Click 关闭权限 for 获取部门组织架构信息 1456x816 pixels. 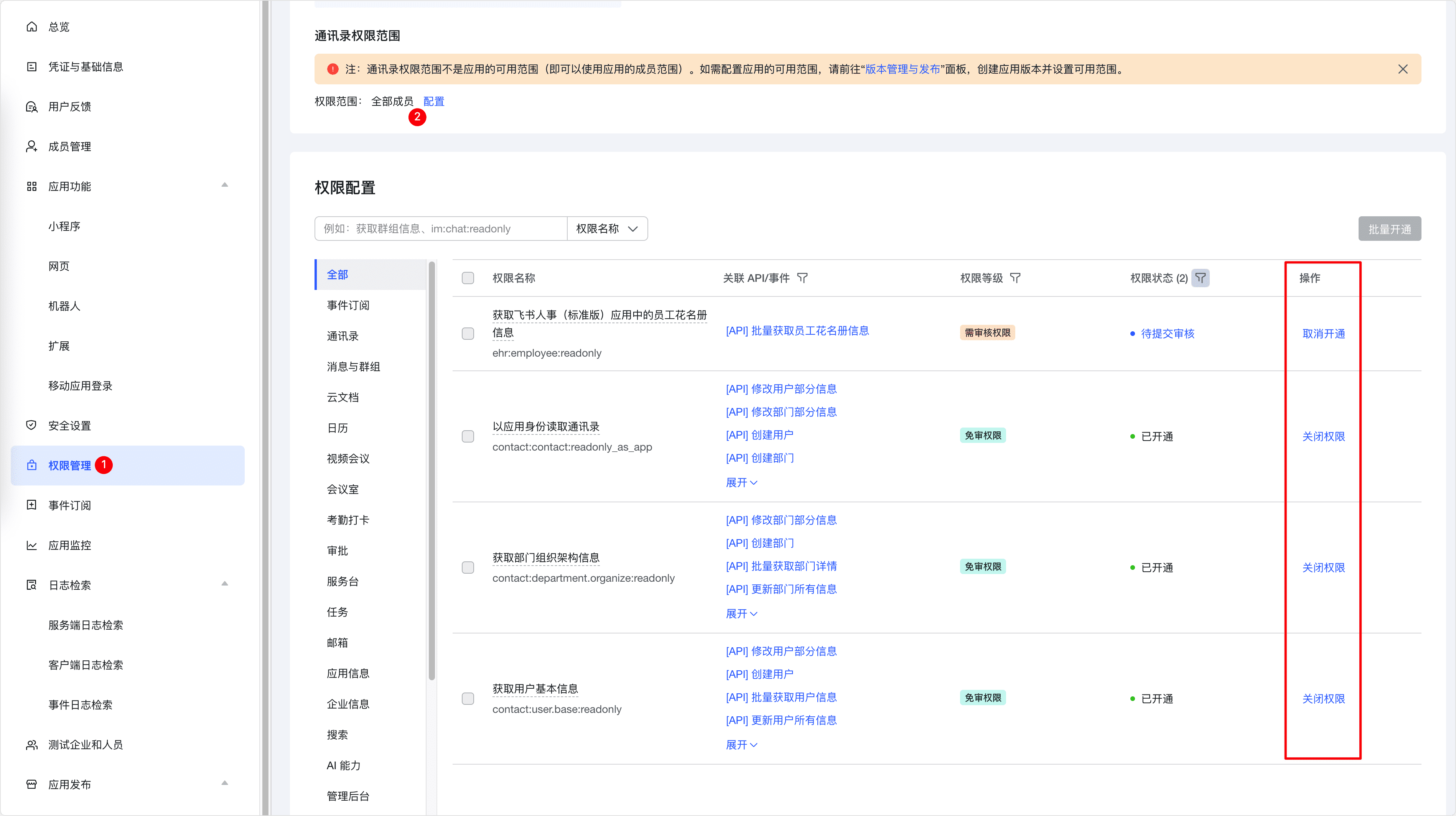(1324, 568)
